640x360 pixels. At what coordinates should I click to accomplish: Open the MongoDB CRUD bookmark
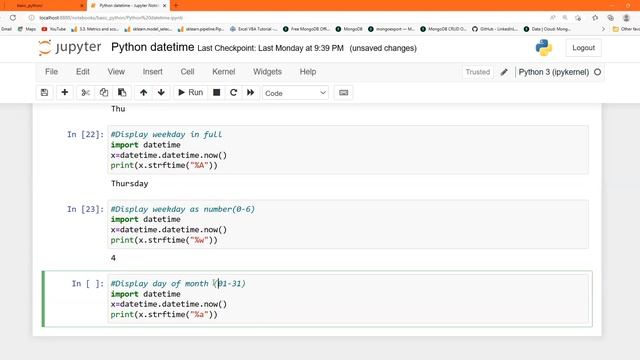pos(443,29)
